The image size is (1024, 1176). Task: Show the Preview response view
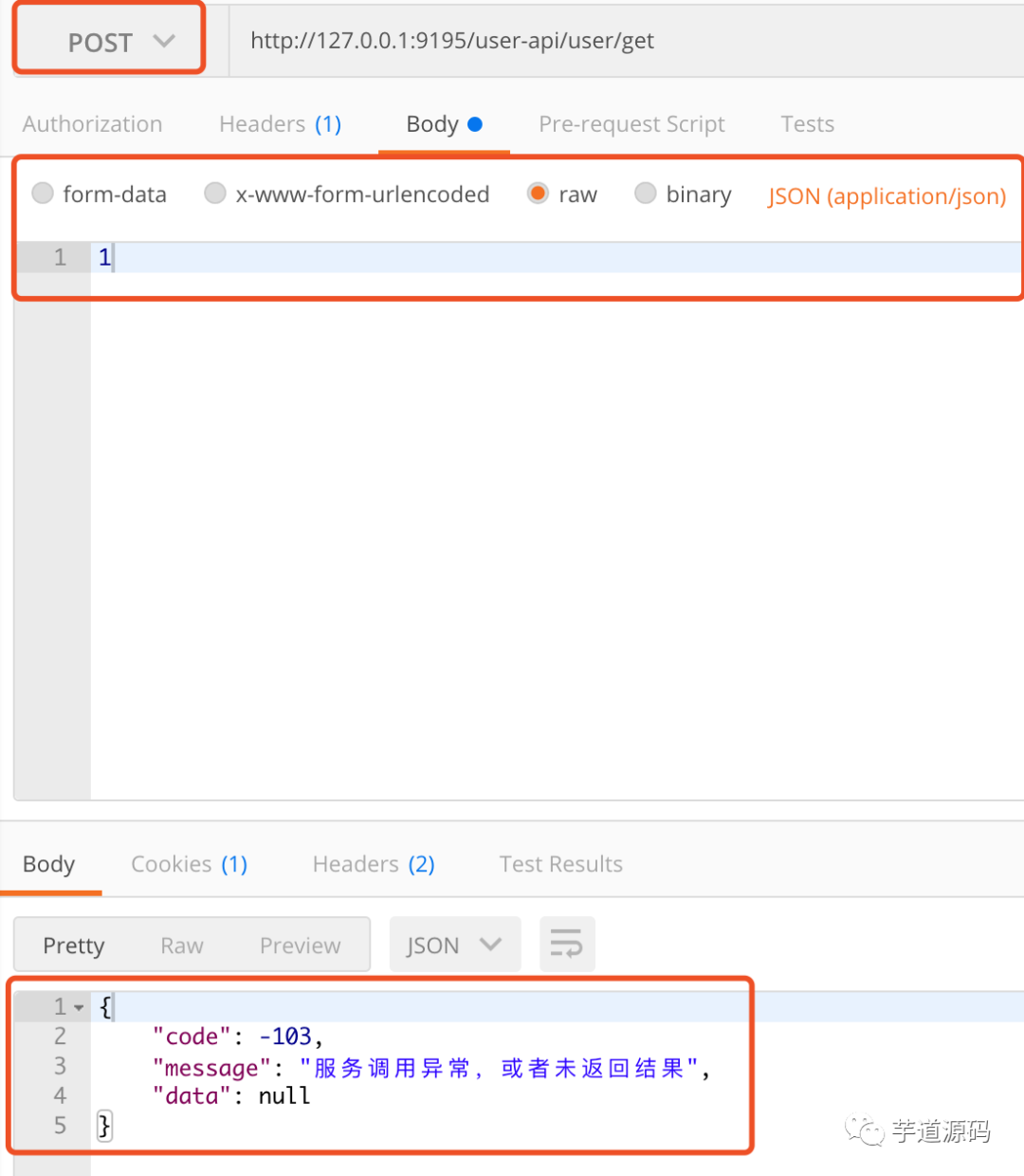300,946
